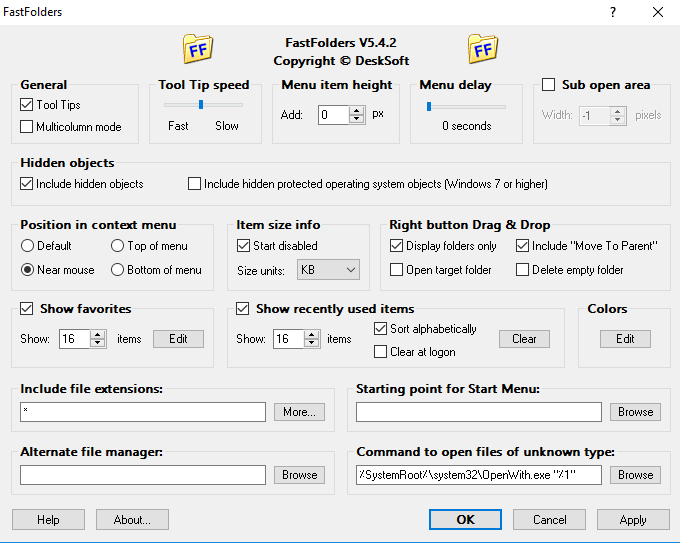Check Include hidden protected operating system objects
This screenshot has width=680, height=543.
tap(194, 183)
